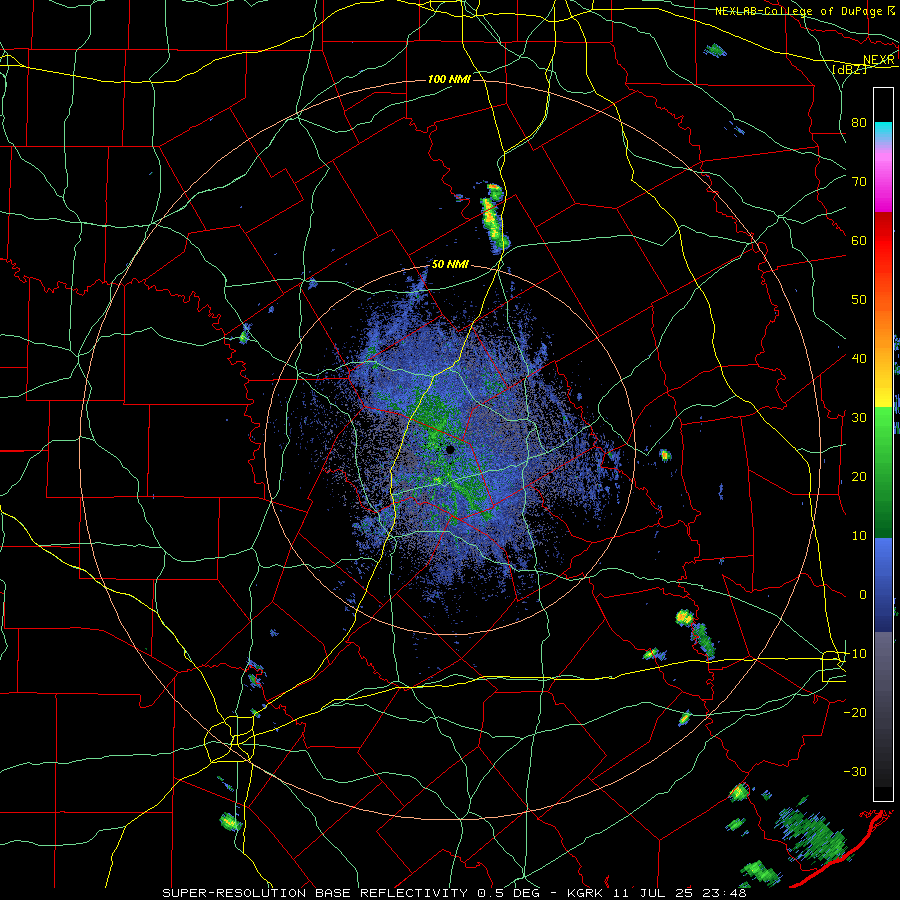Click the -30 value on the dBZ scale
Image resolution: width=900 pixels, height=900 pixels.
tap(855, 771)
